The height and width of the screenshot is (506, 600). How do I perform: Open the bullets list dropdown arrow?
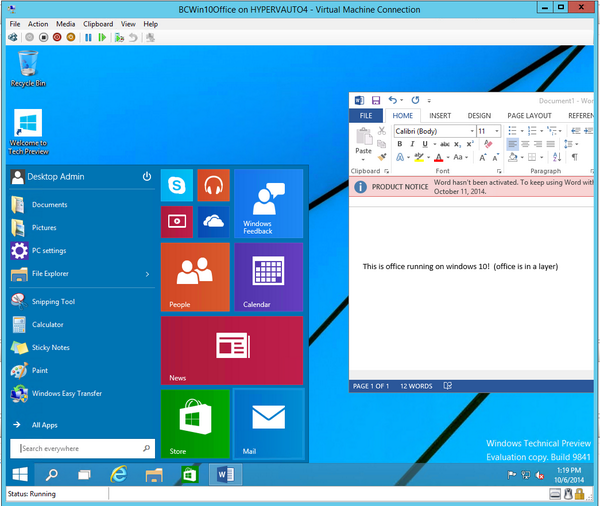tap(522, 131)
